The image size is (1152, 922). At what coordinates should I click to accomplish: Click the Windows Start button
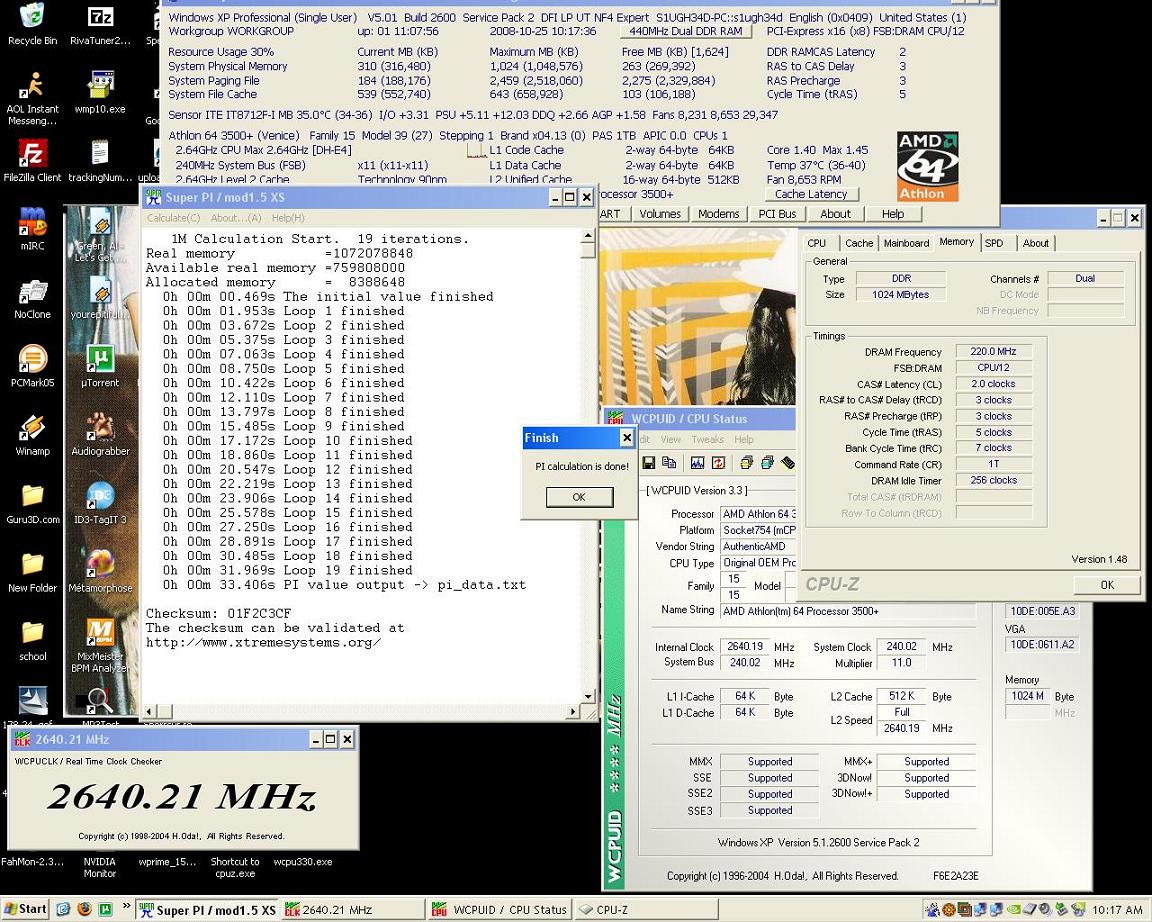24,909
